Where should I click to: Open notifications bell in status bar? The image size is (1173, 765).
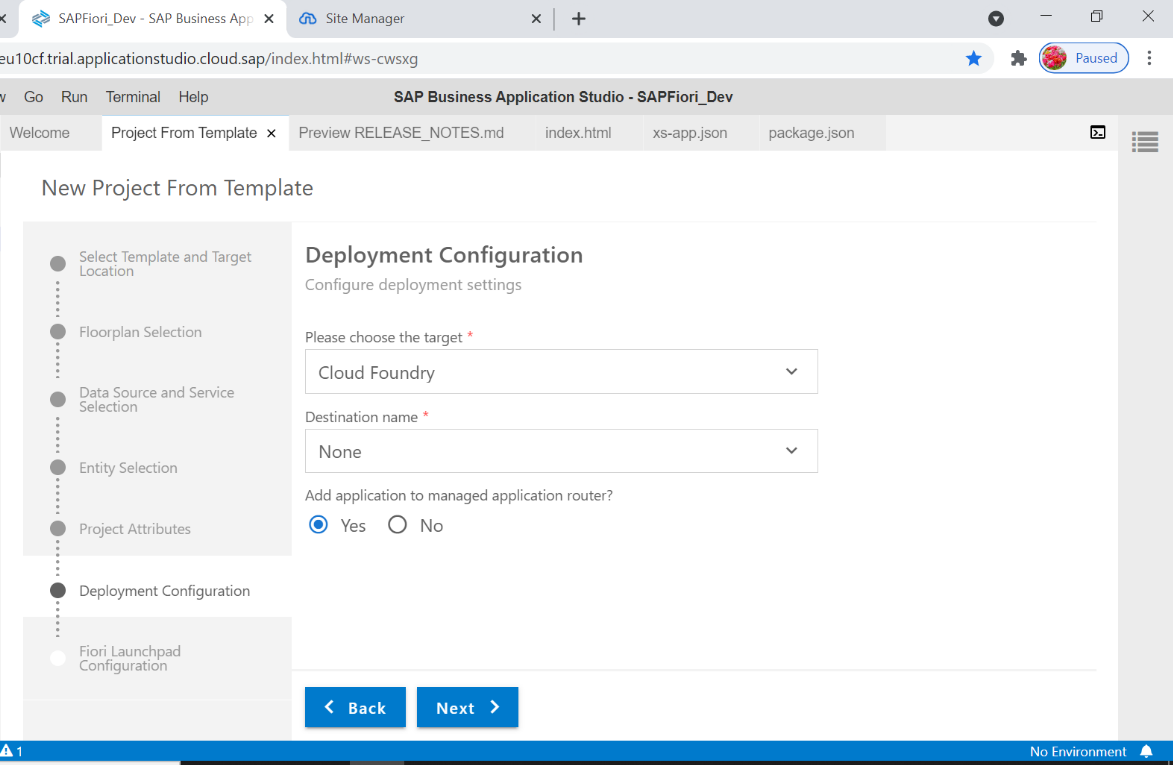[1146, 751]
